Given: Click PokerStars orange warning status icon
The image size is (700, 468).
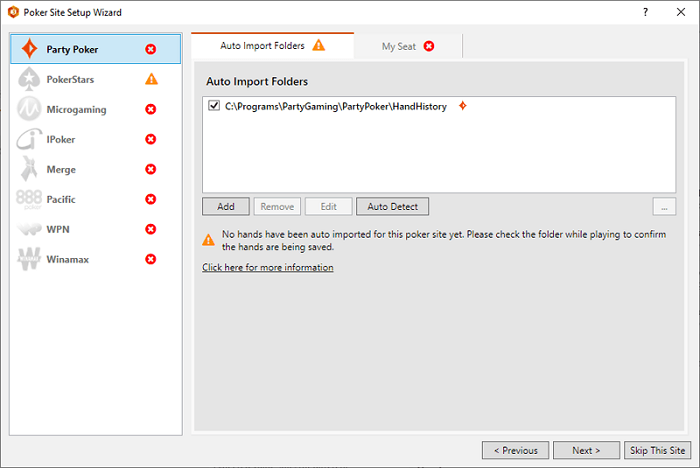Looking at the screenshot, I should pyautogui.click(x=151, y=79).
